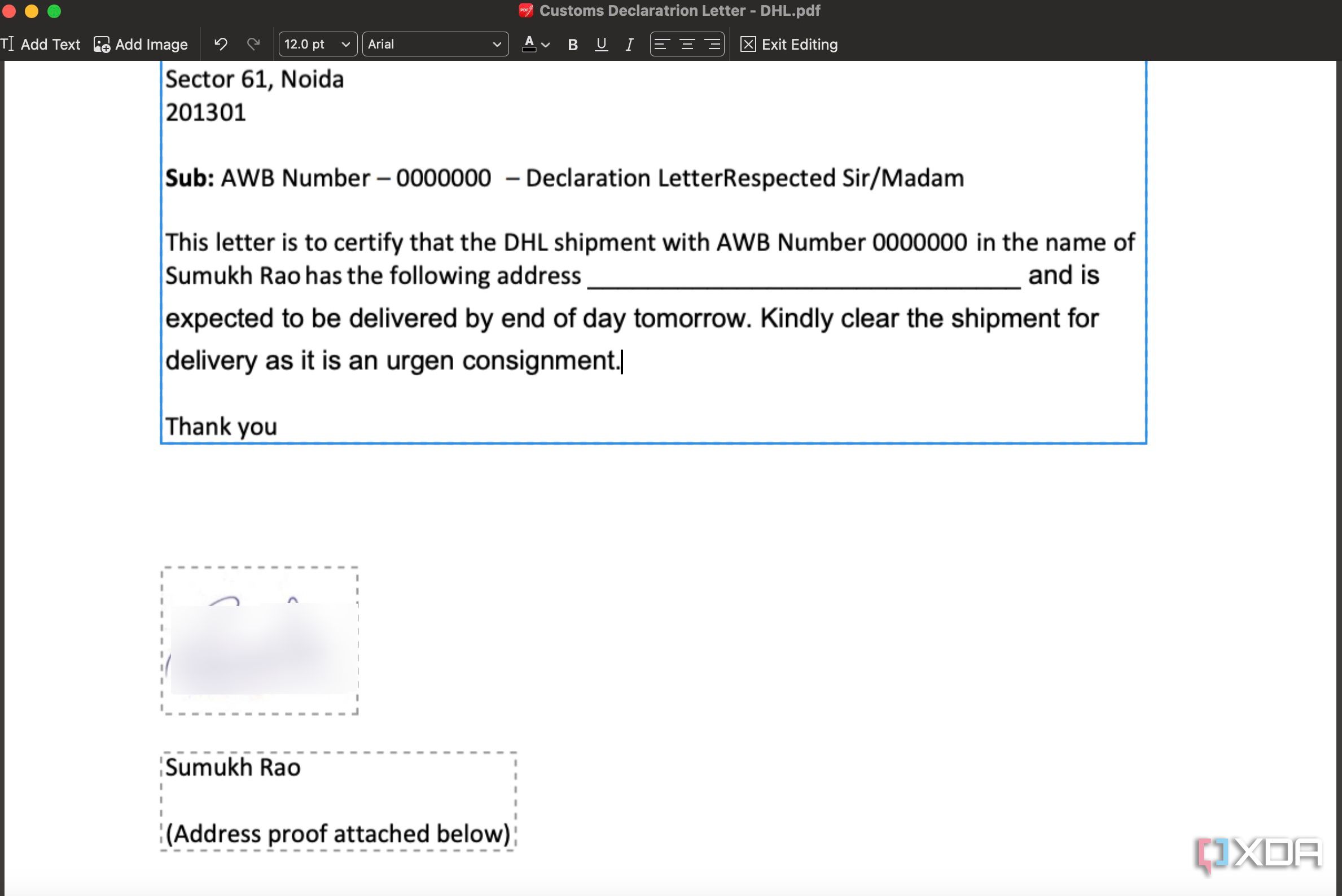Toggle bold formatting
Image resolution: width=1342 pixels, height=896 pixels.
pos(572,44)
